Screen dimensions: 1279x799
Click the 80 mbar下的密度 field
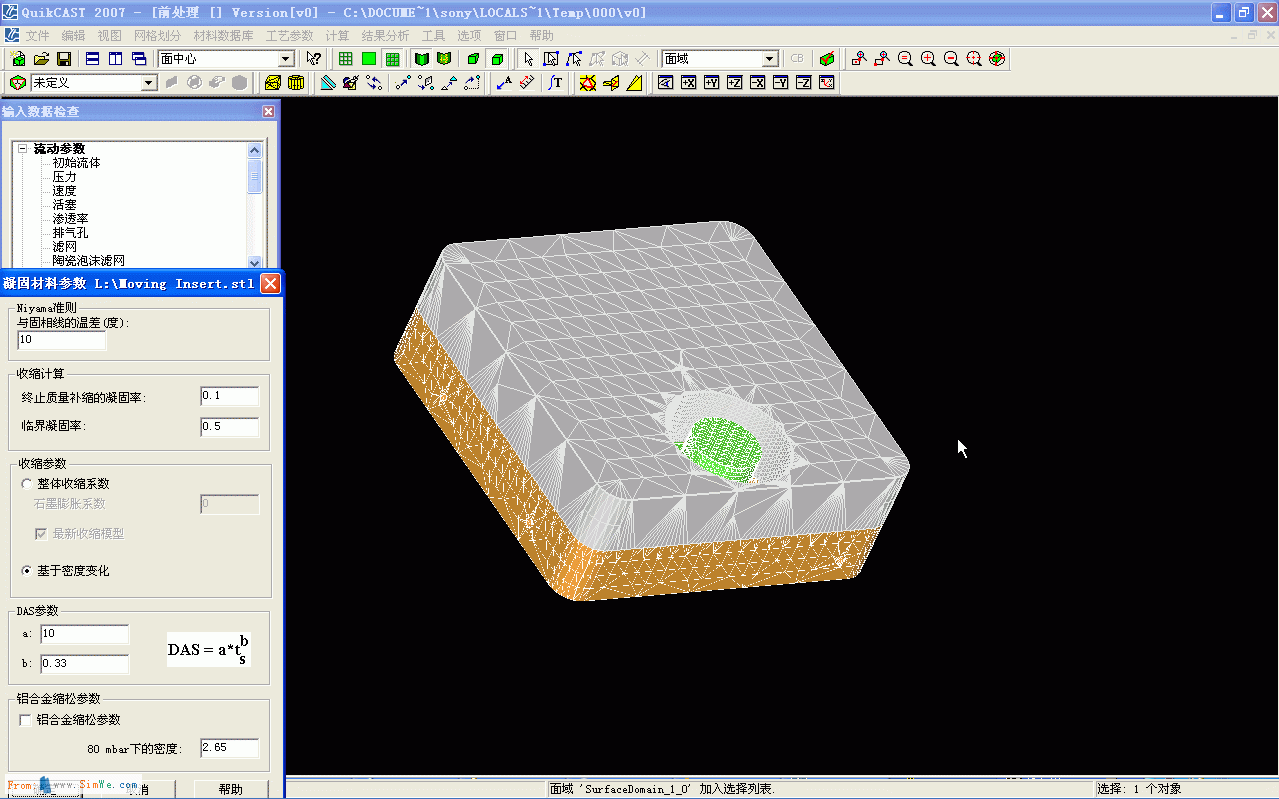pyautogui.click(x=229, y=748)
